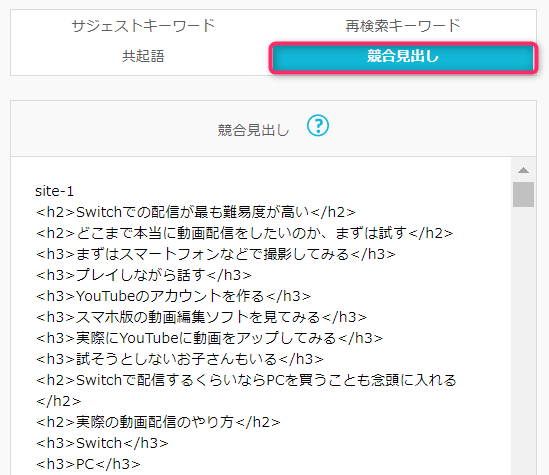The width and height of the screenshot is (549, 475).
Task: Click the <h3>Switch</h3> line
Action: 102,443
